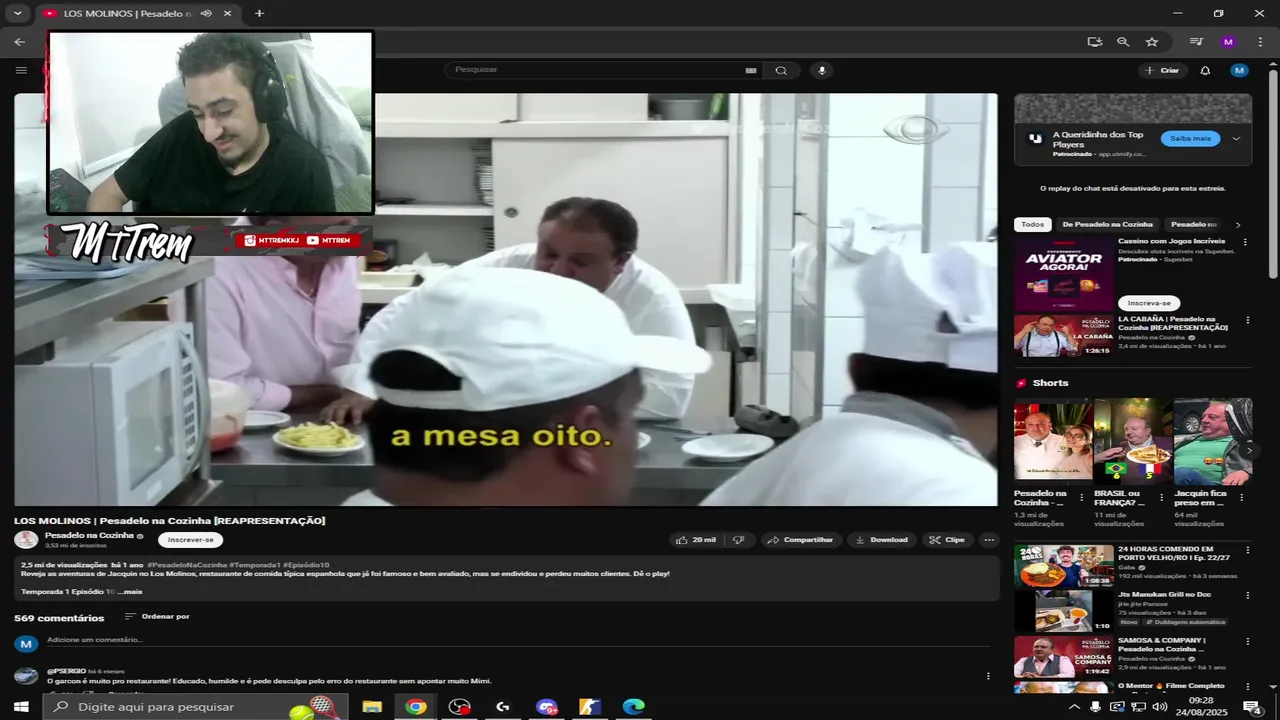The height and width of the screenshot is (720, 1280).
Task: Click the Download button
Action: (881, 540)
